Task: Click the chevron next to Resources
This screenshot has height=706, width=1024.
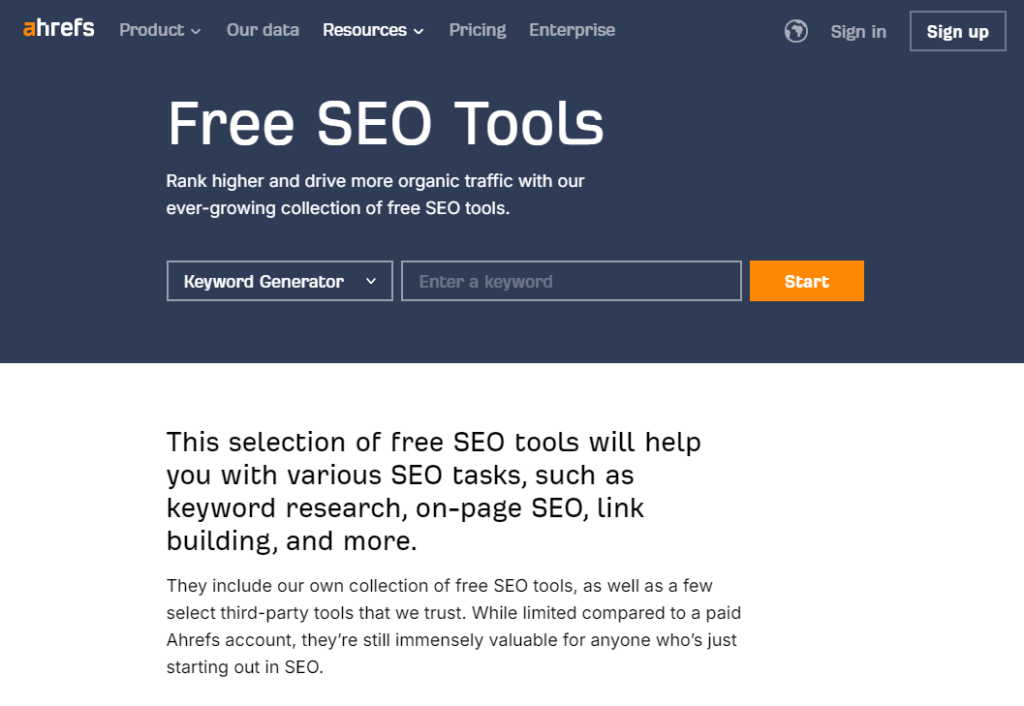Action: [418, 31]
